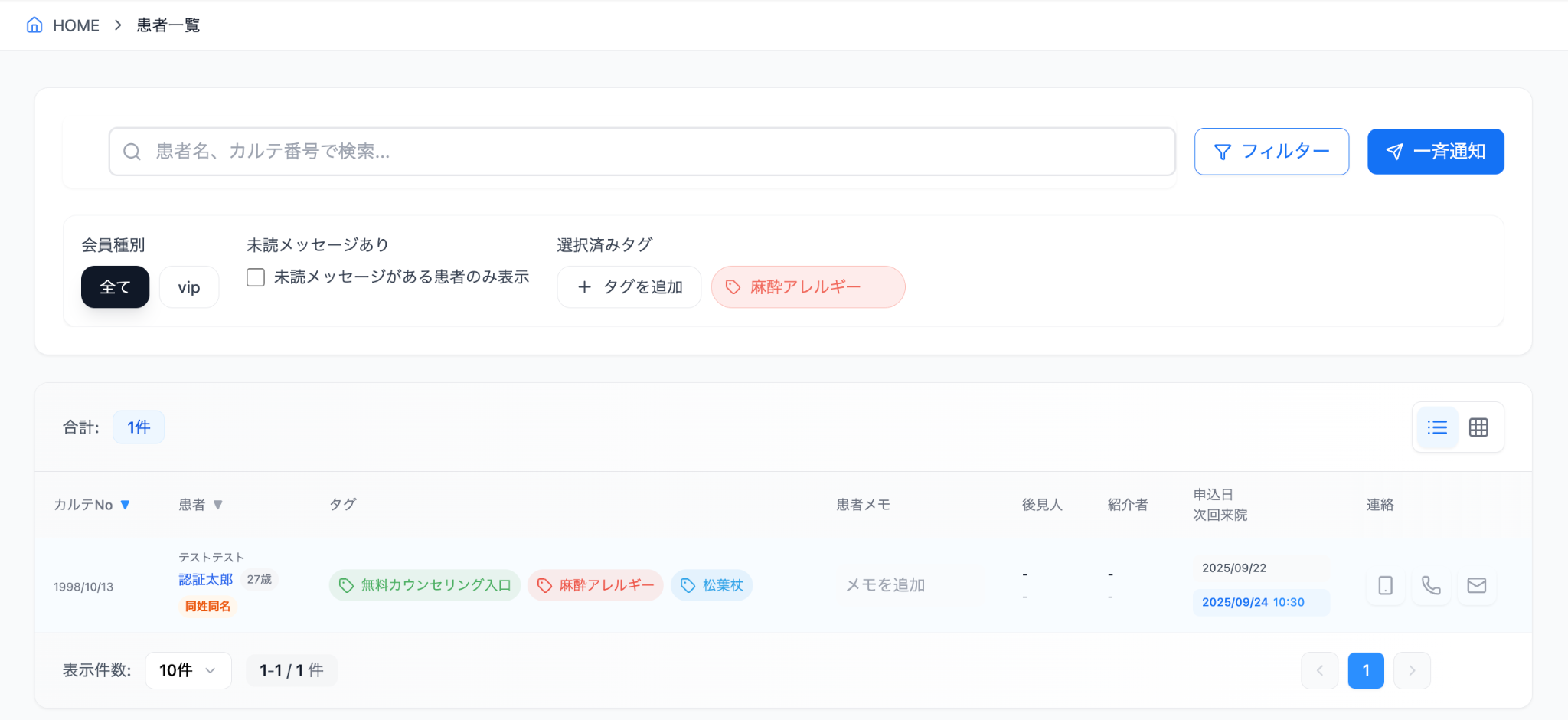Screen dimensions: 1568x720
Task: Click the send icon on 一斉通知 button
Action: pyautogui.click(x=1395, y=151)
